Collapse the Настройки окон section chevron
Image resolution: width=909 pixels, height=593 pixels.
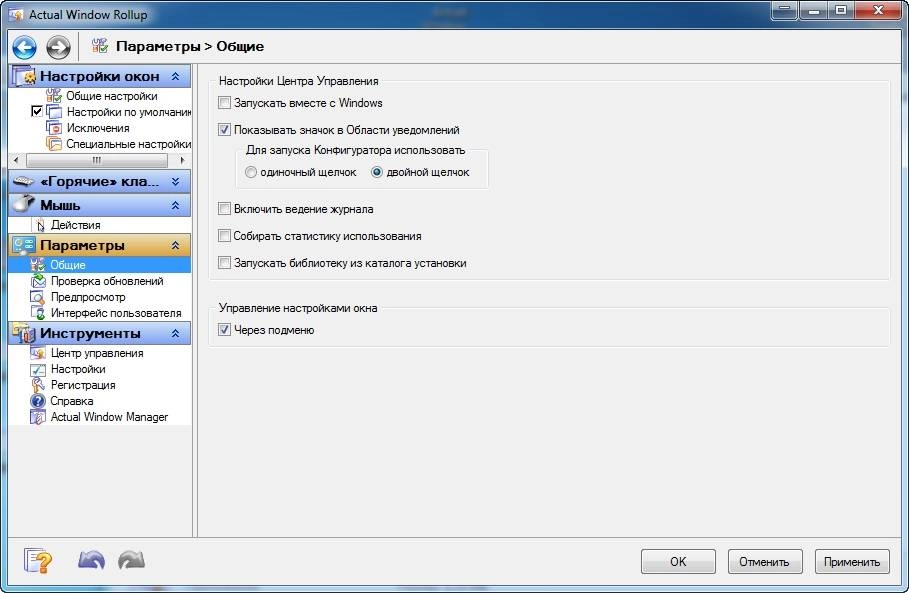(176, 77)
